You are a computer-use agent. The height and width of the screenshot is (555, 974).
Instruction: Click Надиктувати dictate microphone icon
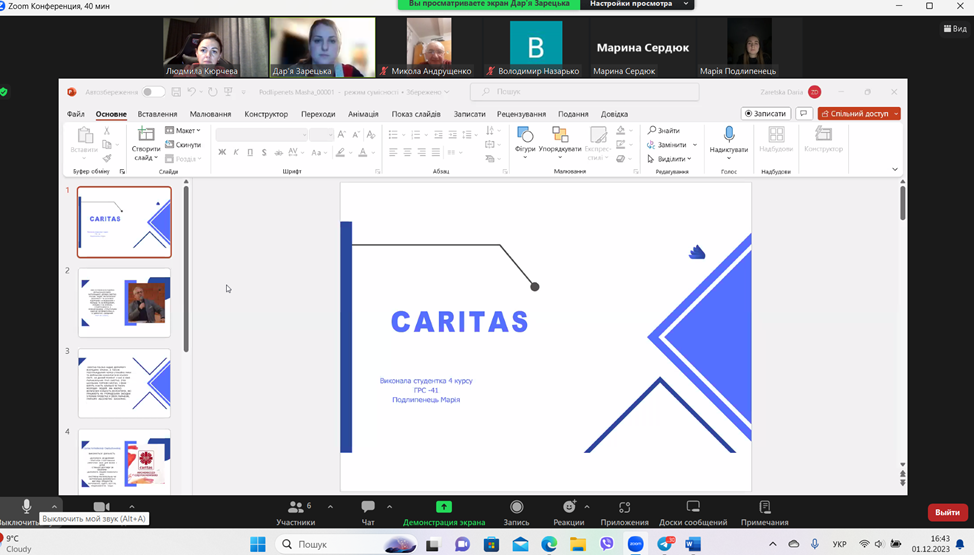[728, 135]
